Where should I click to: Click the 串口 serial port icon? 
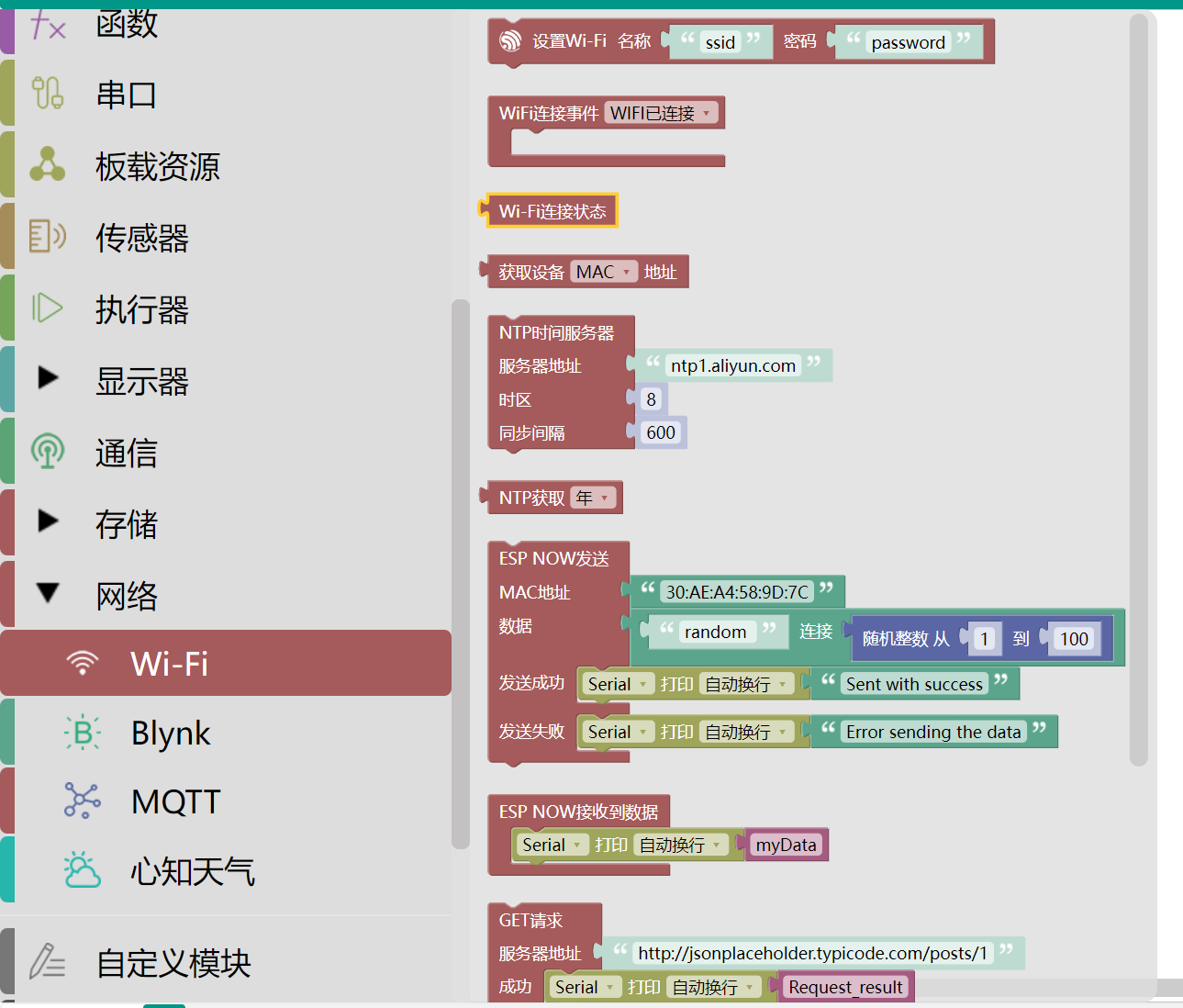[47, 94]
